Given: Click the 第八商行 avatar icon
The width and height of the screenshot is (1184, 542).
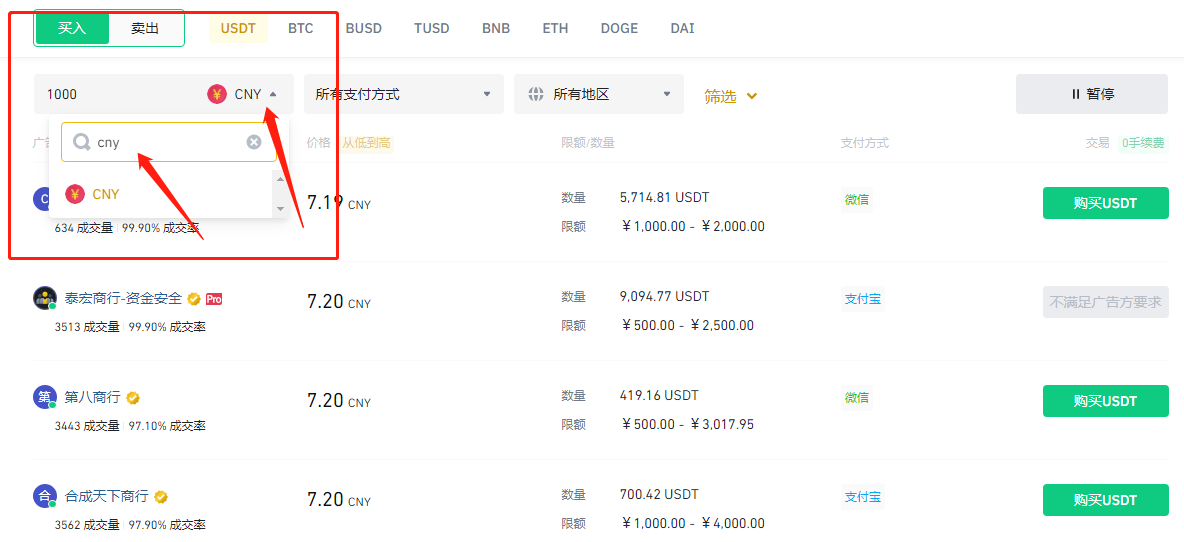Looking at the screenshot, I should point(44,397).
